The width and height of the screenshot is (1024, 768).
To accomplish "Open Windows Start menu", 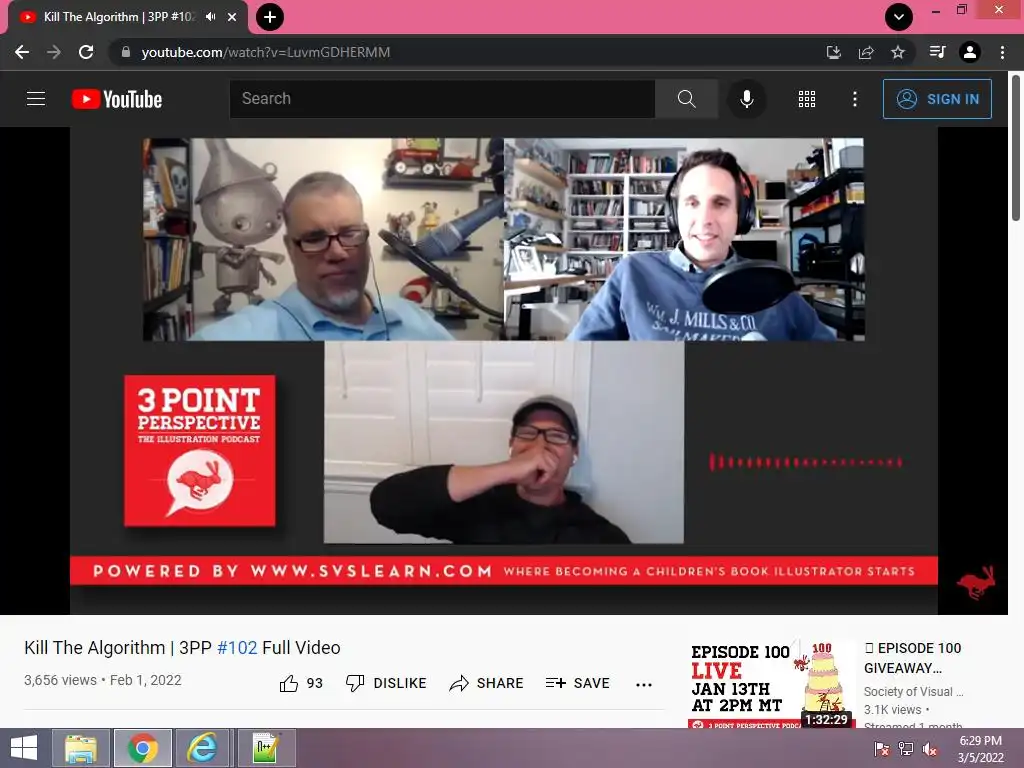I will (24, 748).
